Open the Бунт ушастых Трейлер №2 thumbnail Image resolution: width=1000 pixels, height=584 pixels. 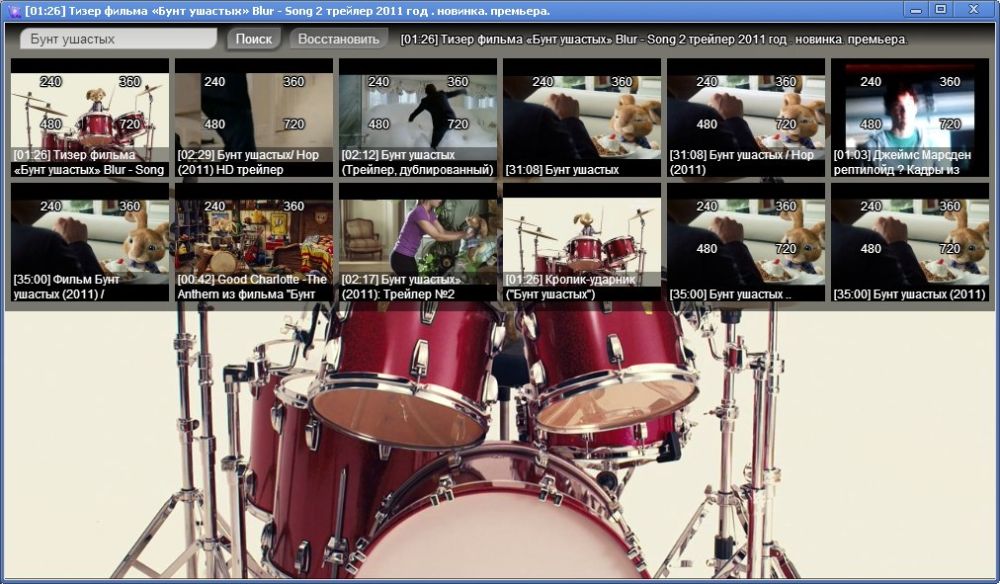(417, 240)
